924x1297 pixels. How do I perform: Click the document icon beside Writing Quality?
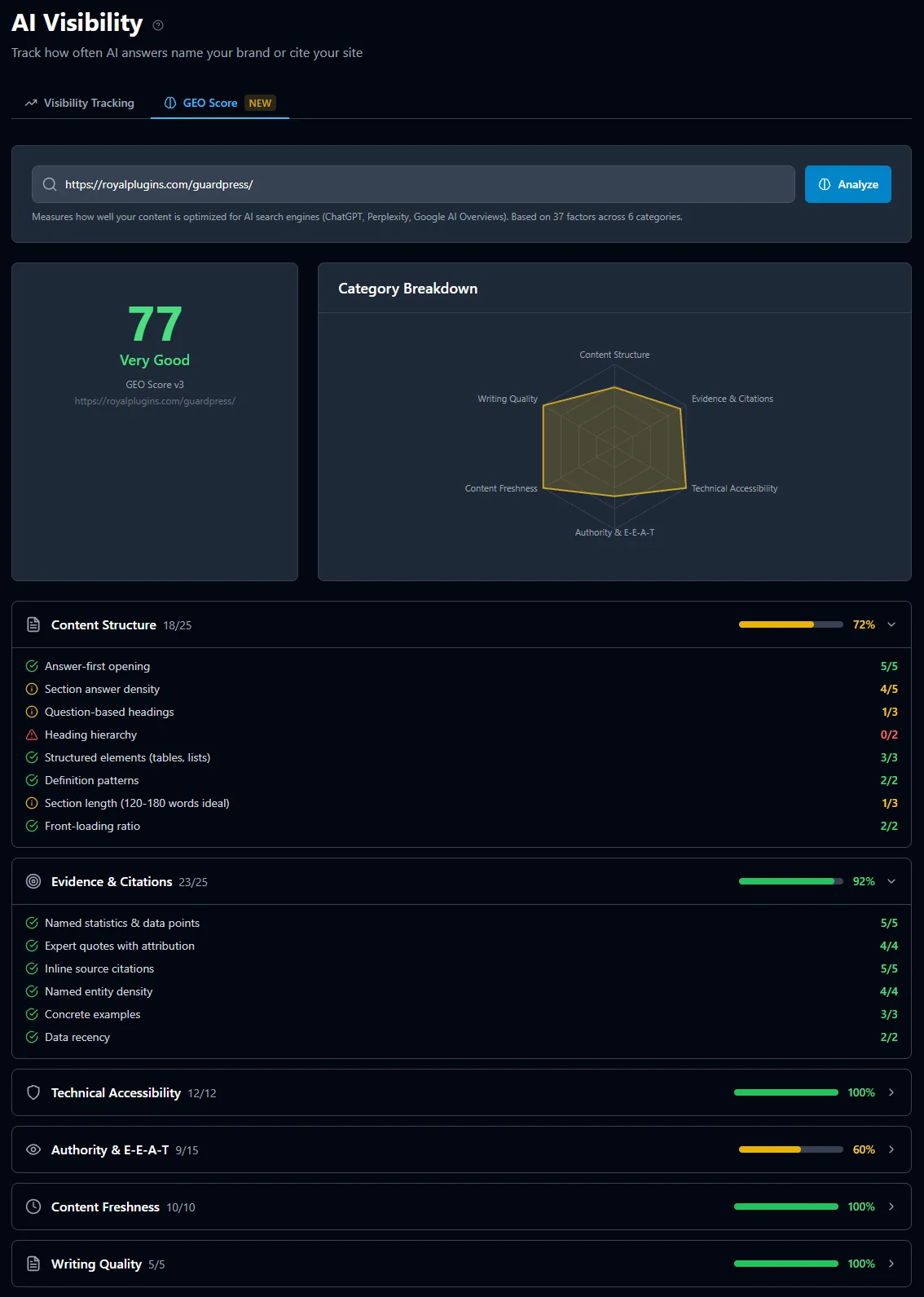pyautogui.click(x=33, y=1264)
